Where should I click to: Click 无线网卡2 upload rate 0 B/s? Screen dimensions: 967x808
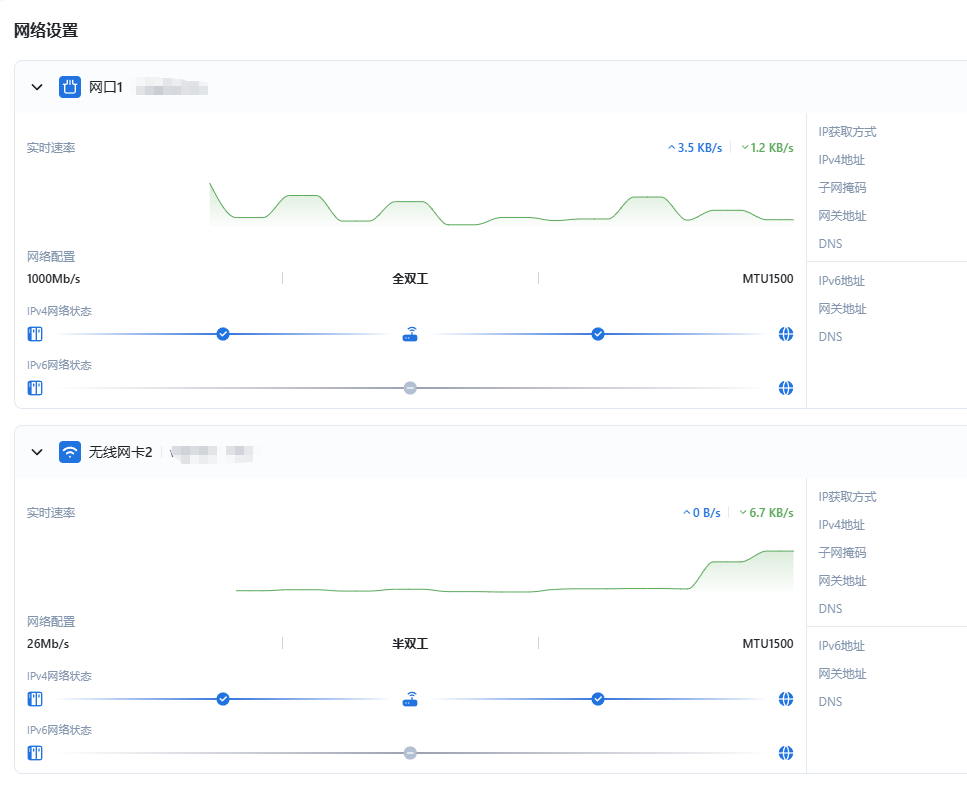pos(702,513)
